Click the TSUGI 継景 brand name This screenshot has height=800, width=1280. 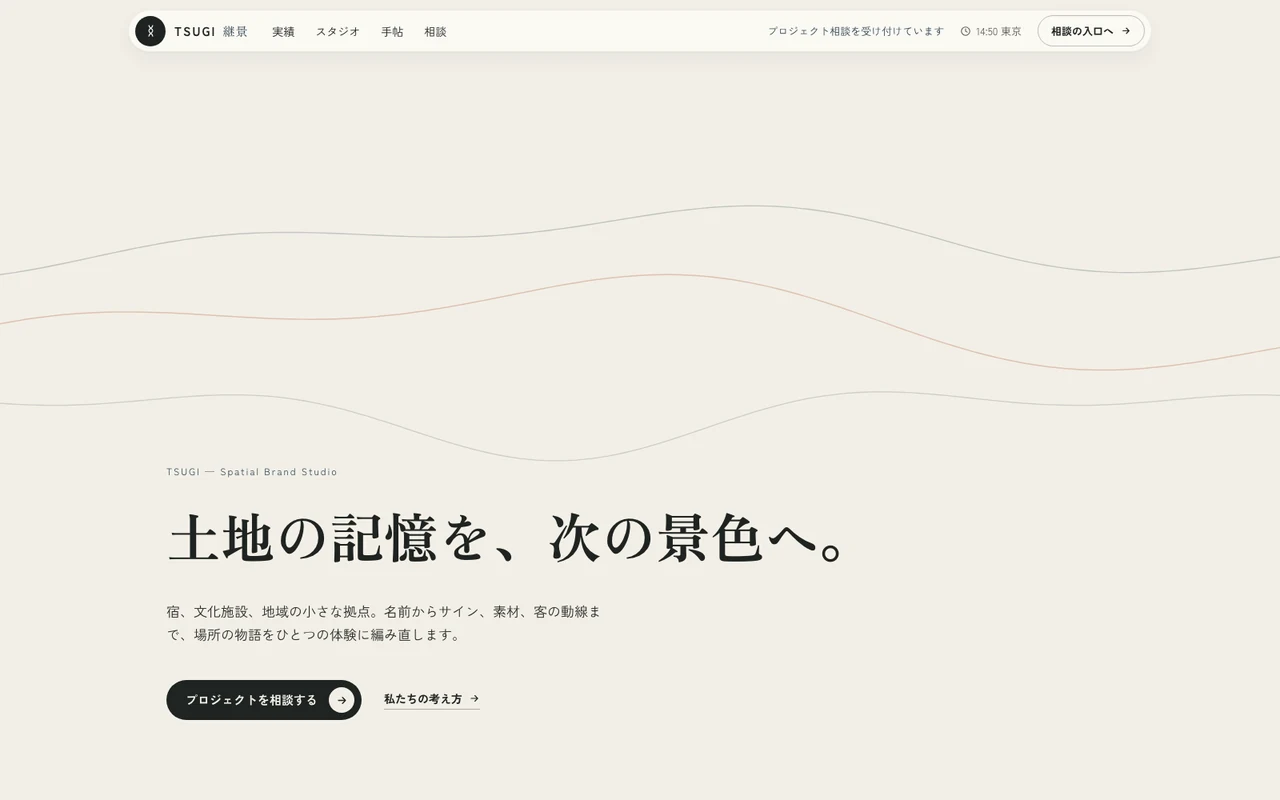(x=211, y=31)
